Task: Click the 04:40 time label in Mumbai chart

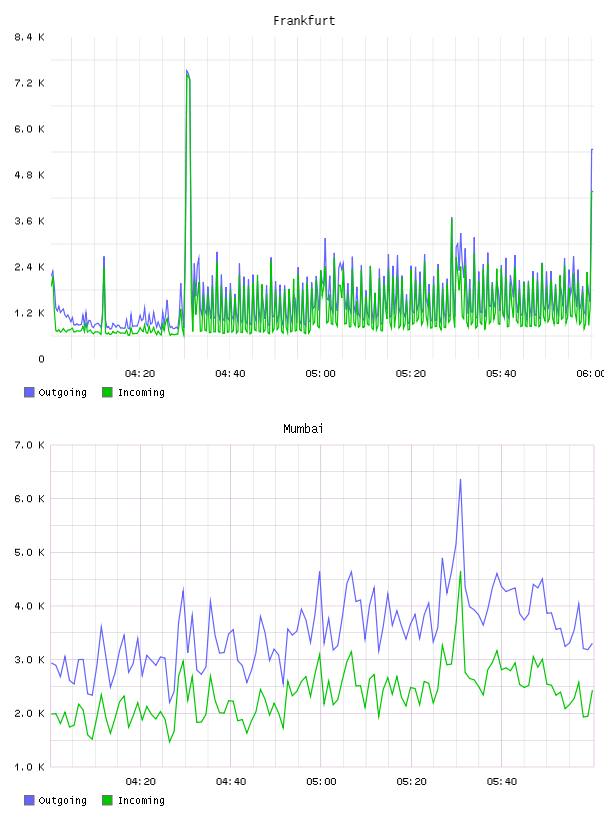Action: click(231, 782)
